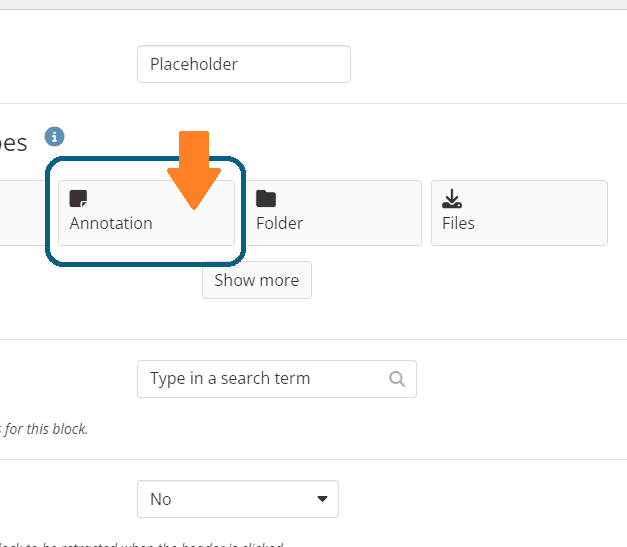This screenshot has width=627, height=547.
Task: Click the caret arrow on the No dropdown
Action: 322,499
